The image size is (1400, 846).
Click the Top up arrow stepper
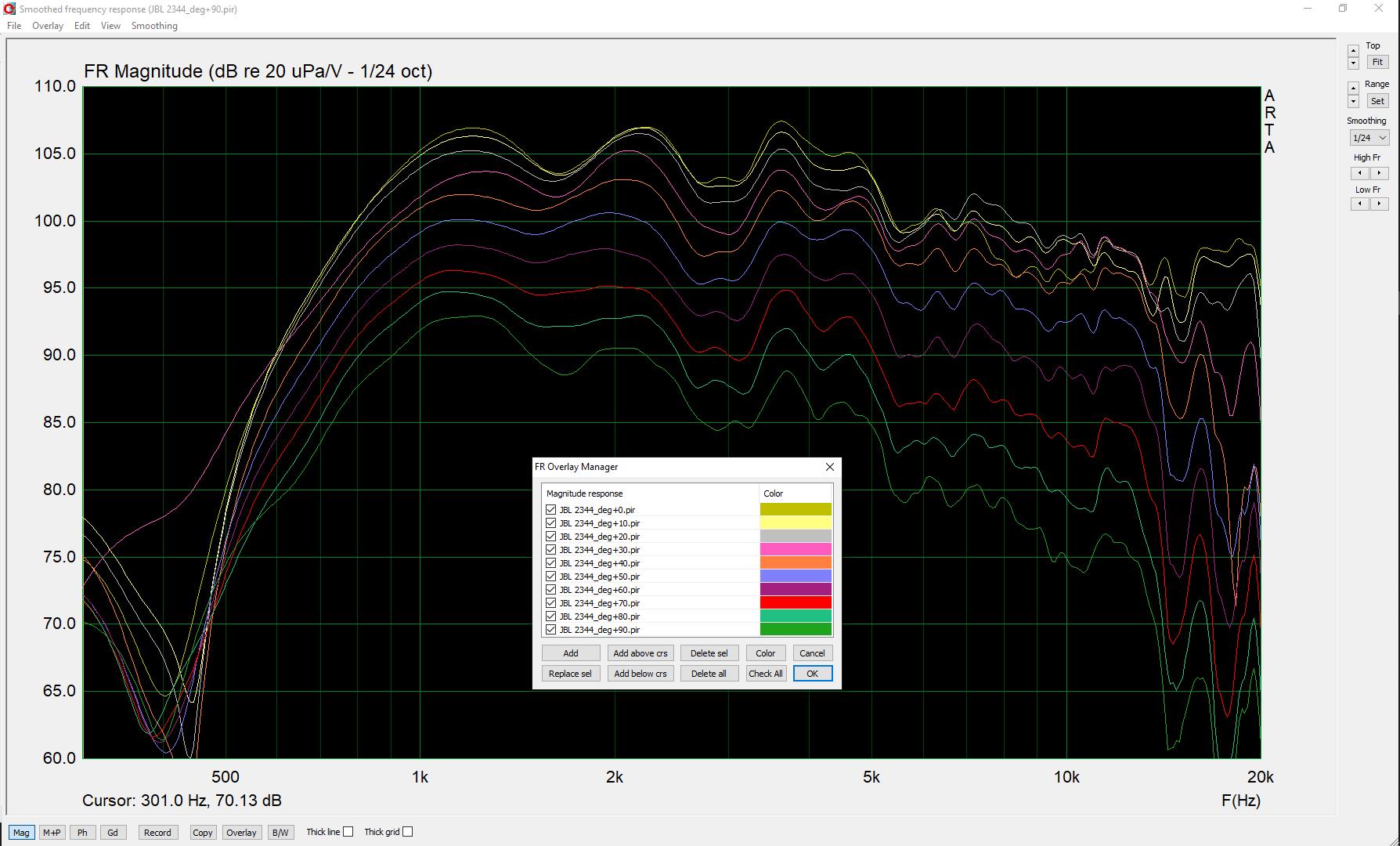point(1353,51)
